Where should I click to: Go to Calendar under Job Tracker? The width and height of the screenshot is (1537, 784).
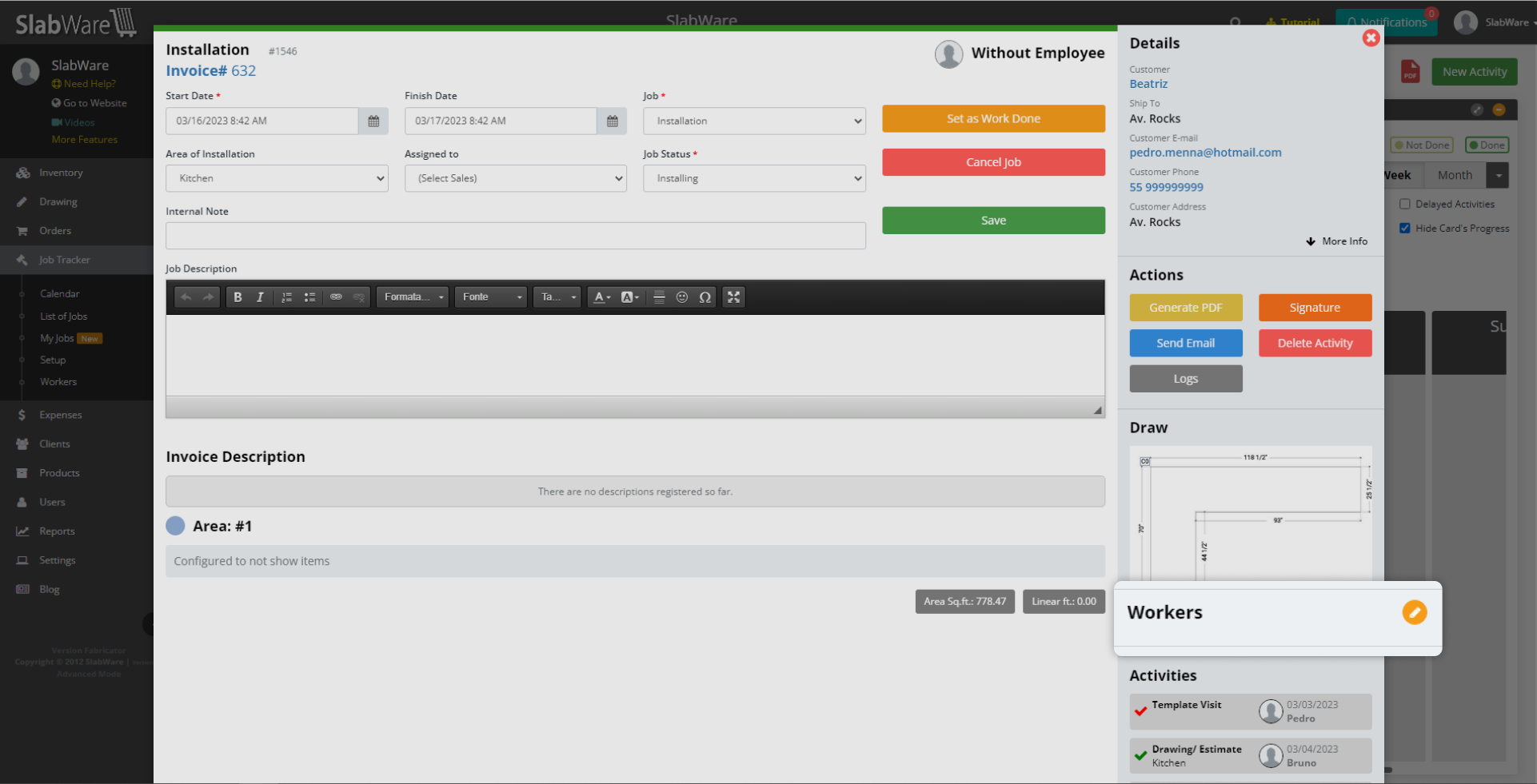point(60,294)
